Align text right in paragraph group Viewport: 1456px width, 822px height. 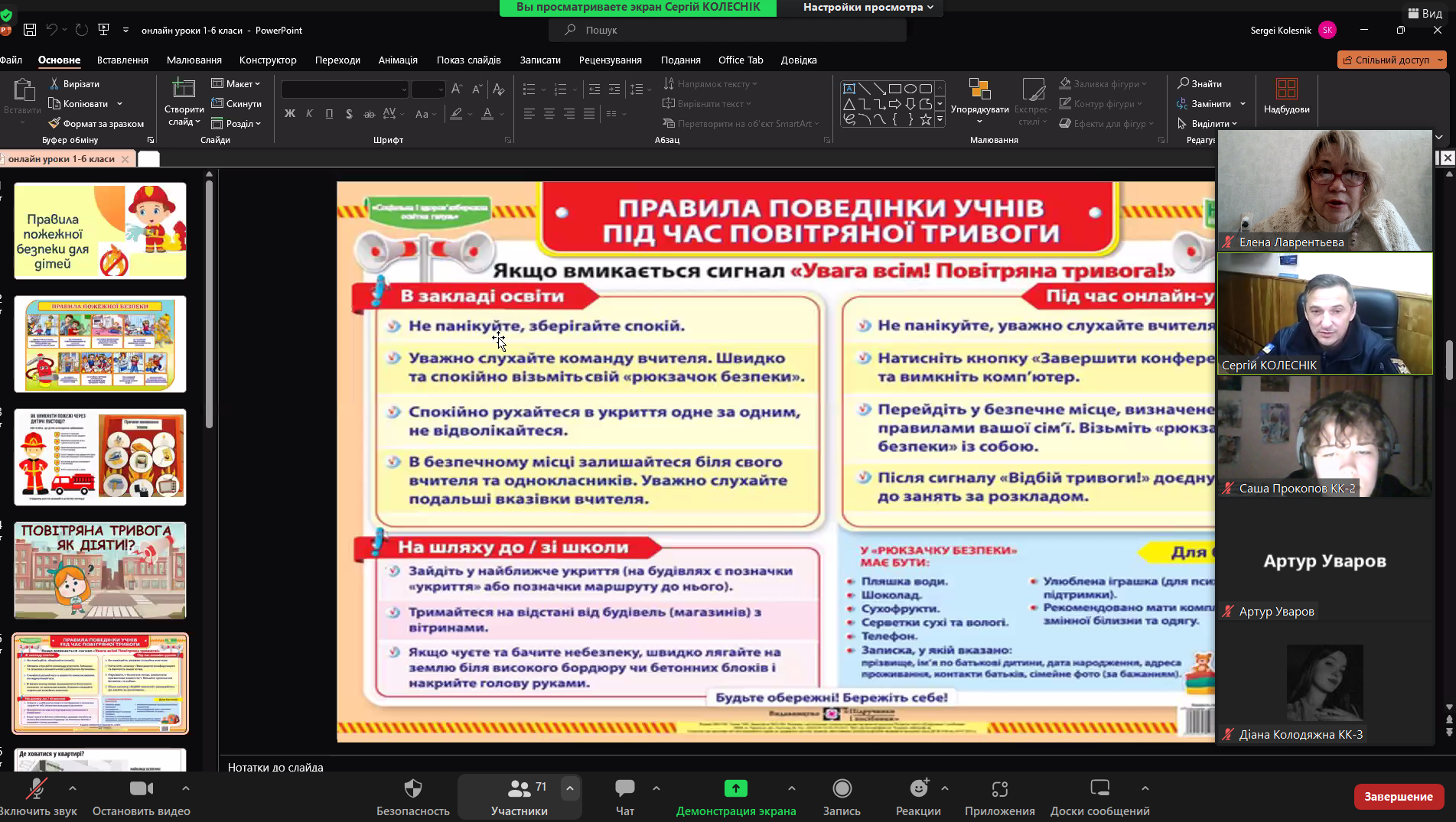pos(568,113)
